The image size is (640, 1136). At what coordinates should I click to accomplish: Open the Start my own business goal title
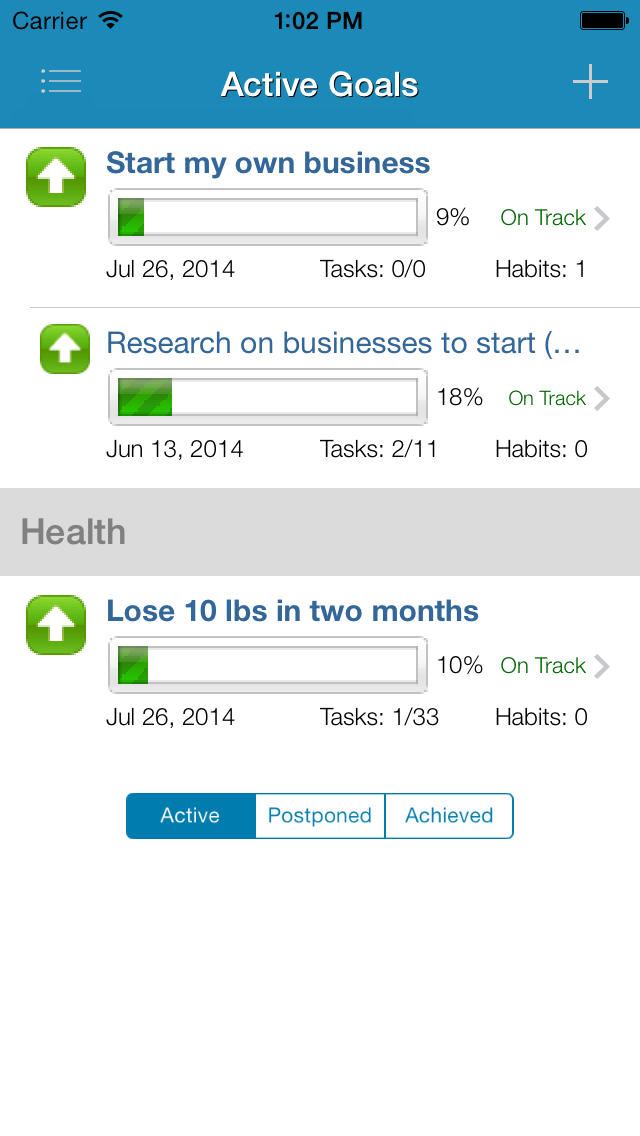tap(268, 163)
